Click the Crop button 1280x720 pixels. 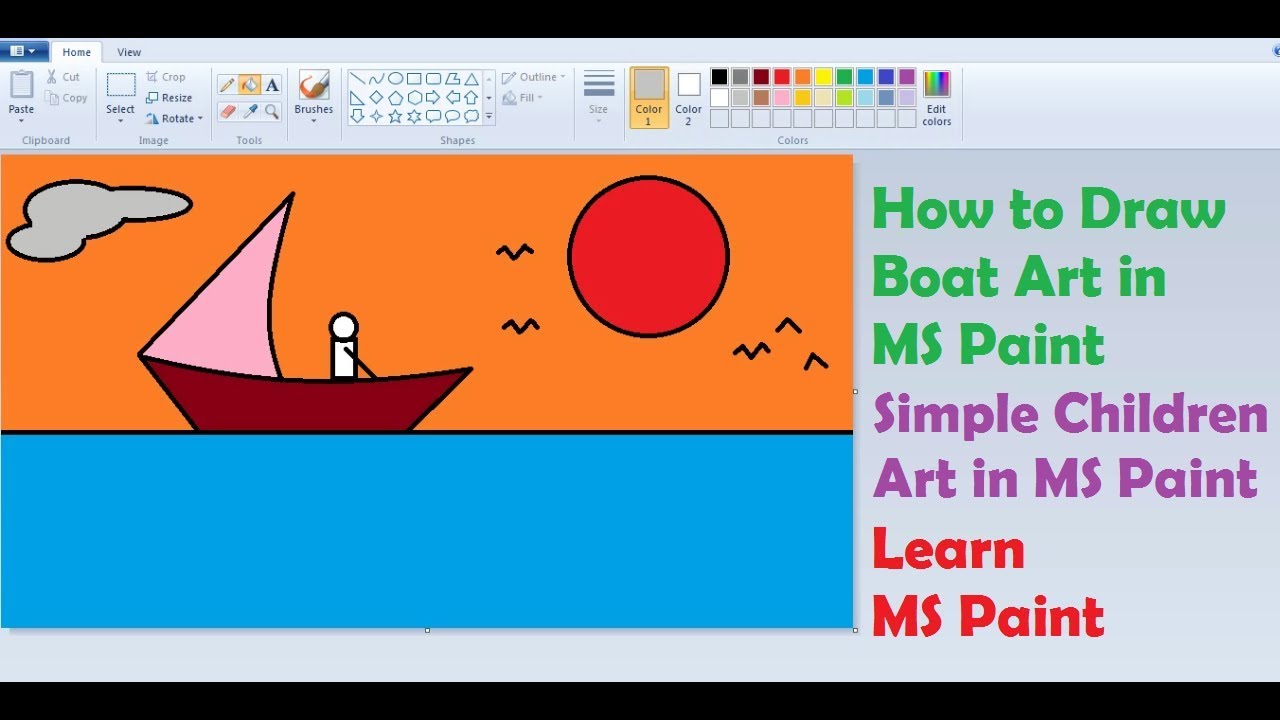pos(166,77)
